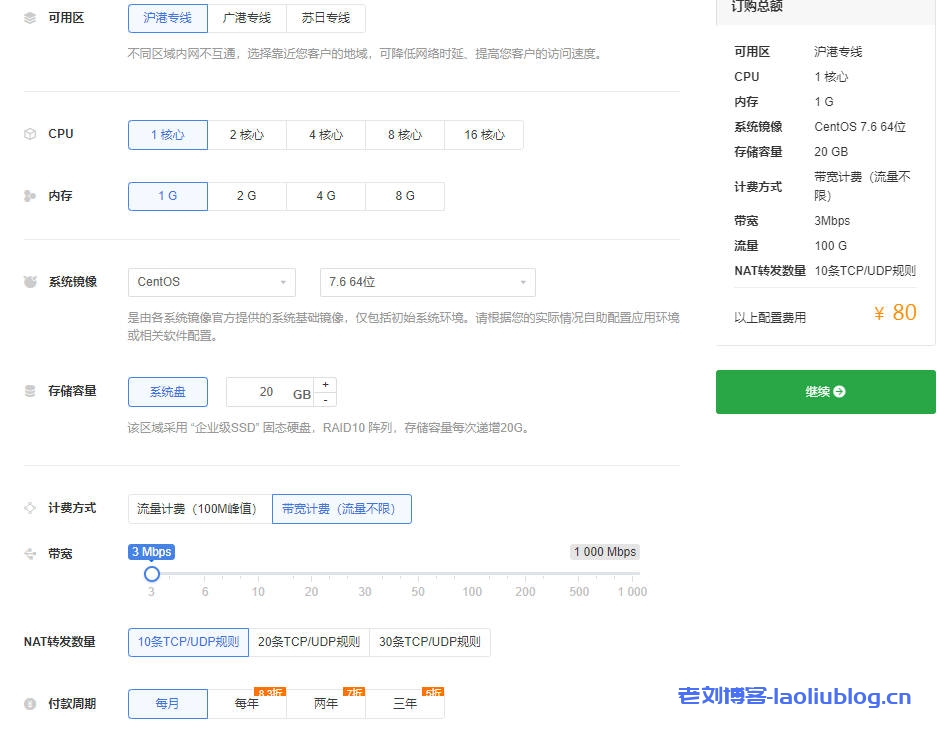The height and width of the screenshot is (734, 937).
Task: Switch to 三年 three-year payment period
Action: pyautogui.click(x=405, y=704)
